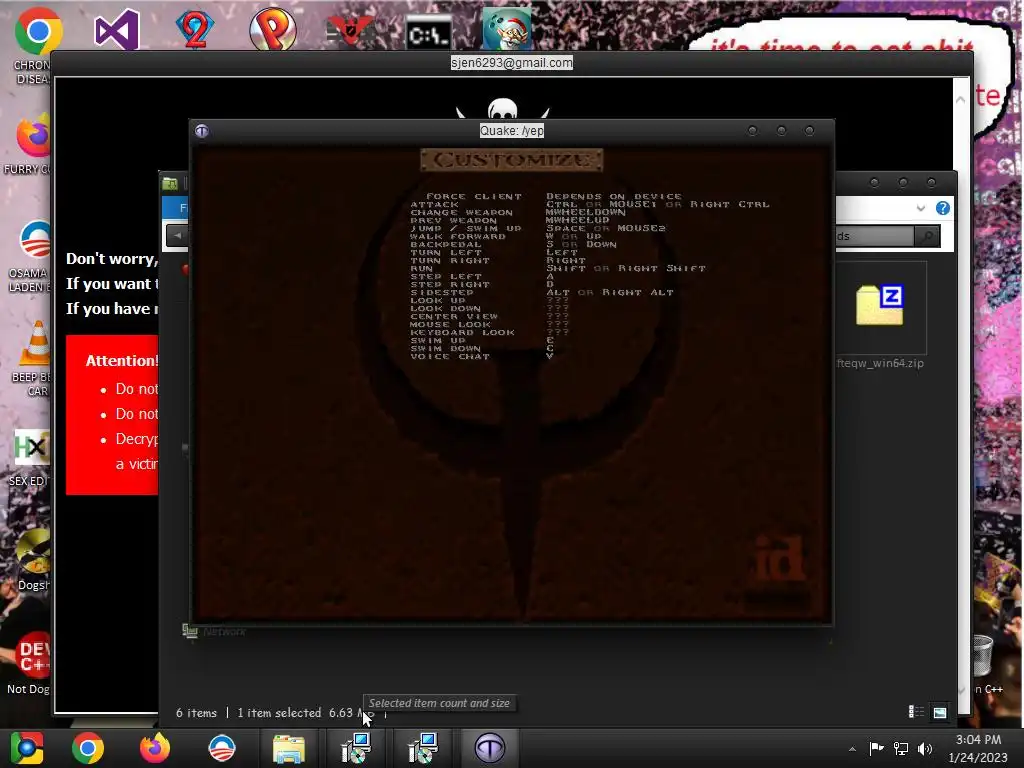This screenshot has height=768, width=1024.
Task: Open the red shield badge desktop icon
Action: (349, 31)
